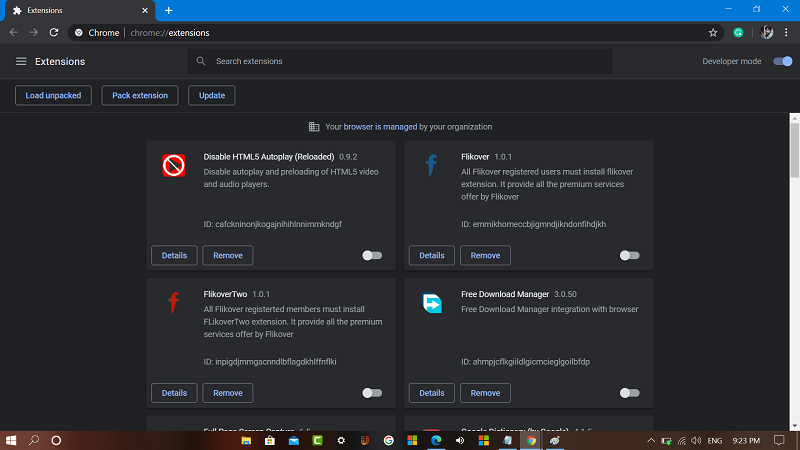Open a new browser tab

(x=168, y=10)
